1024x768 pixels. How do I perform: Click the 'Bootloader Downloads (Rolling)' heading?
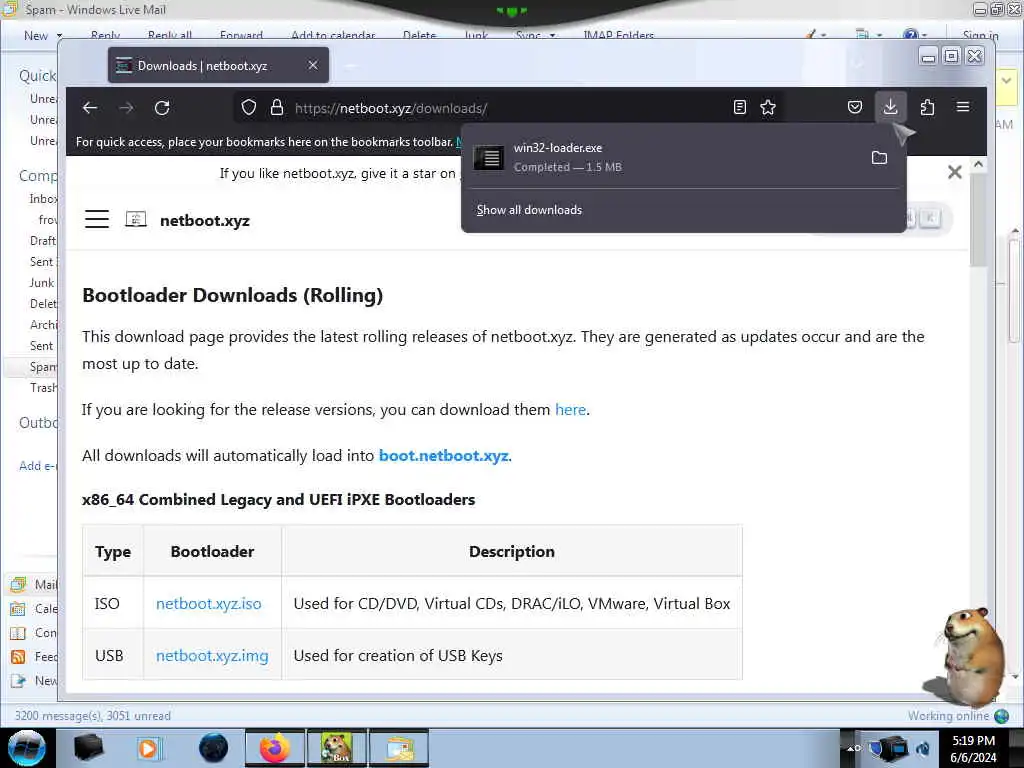point(232,295)
